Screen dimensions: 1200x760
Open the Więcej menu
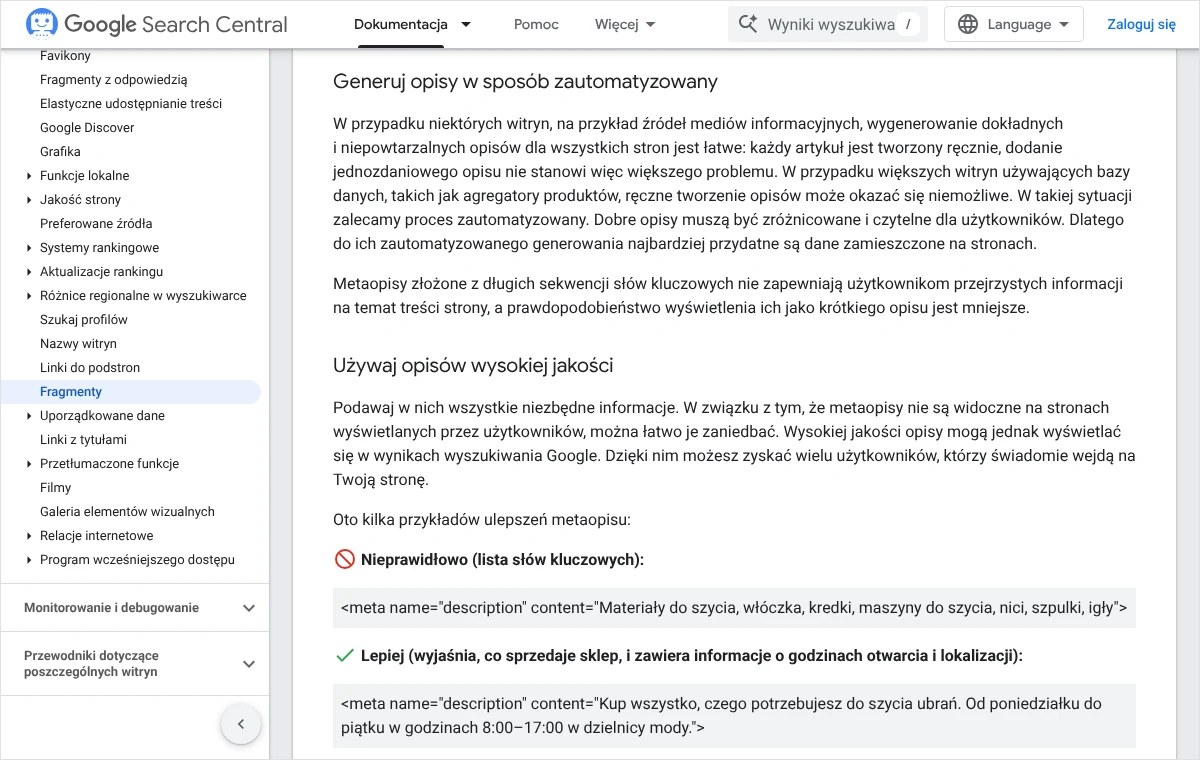click(625, 24)
